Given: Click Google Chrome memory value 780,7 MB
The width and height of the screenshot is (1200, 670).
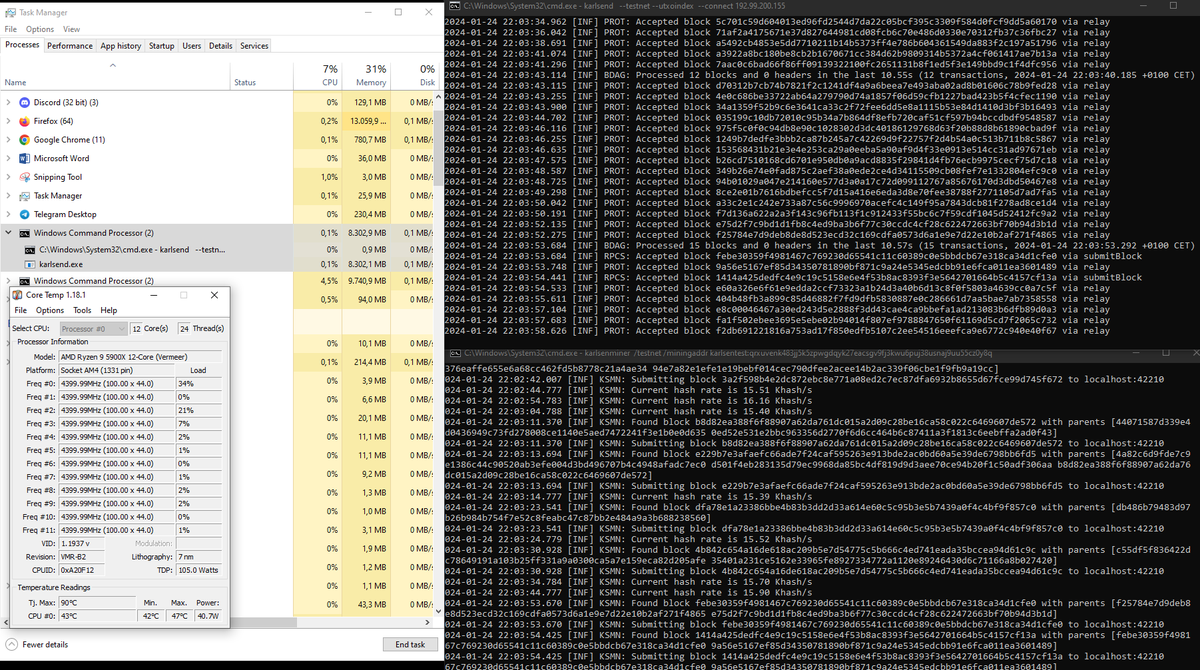Looking at the screenshot, I should click(x=369, y=140).
